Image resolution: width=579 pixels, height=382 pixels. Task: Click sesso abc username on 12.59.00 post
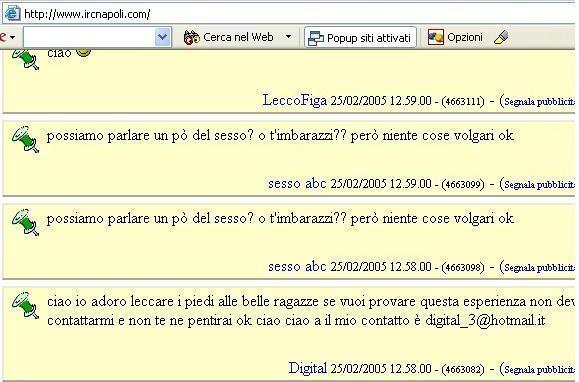point(297,183)
